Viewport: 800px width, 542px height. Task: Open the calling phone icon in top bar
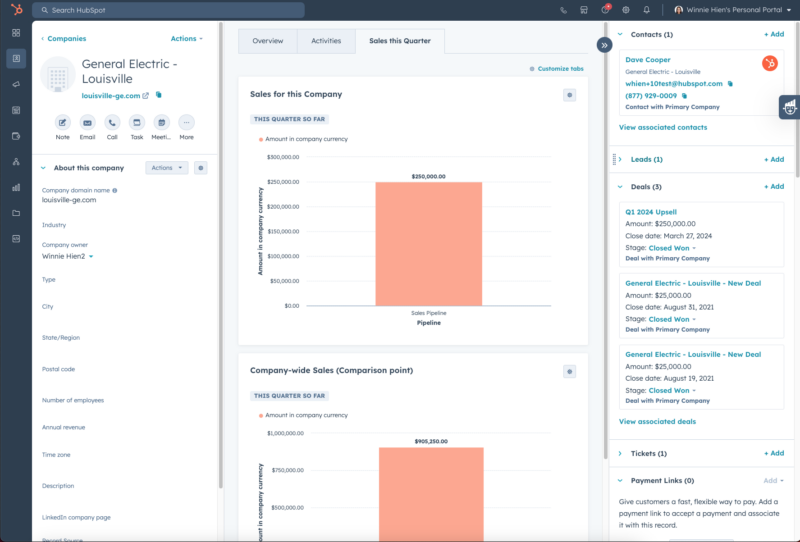[563, 10]
